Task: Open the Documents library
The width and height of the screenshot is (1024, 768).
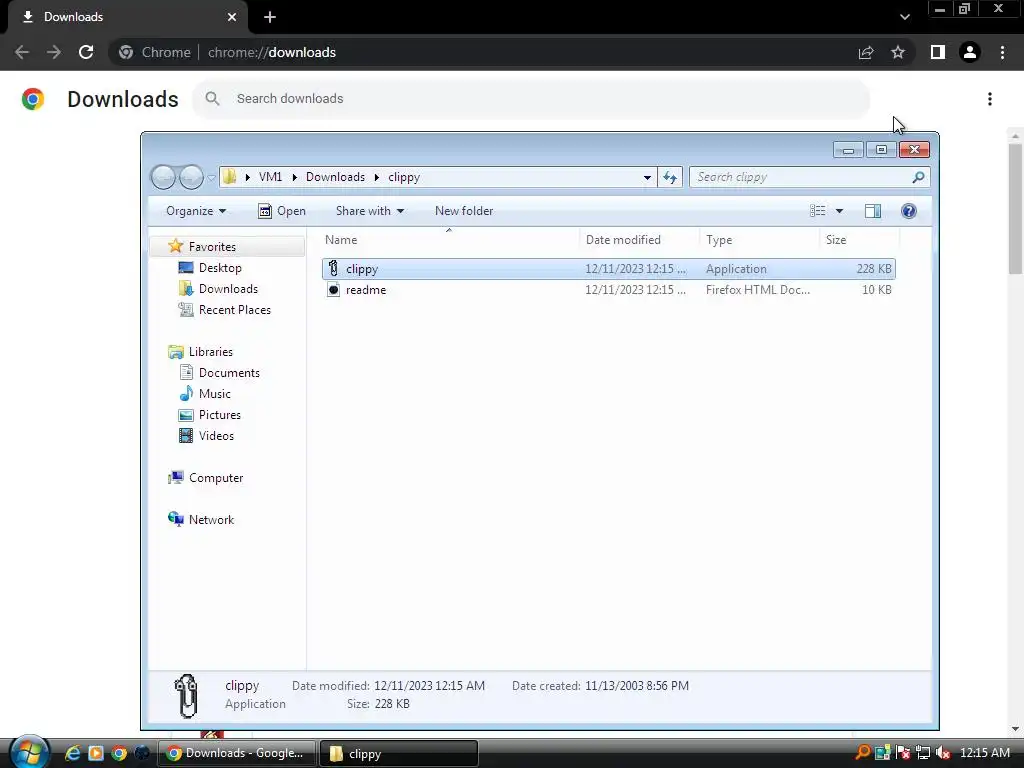Action: pyautogui.click(x=229, y=372)
